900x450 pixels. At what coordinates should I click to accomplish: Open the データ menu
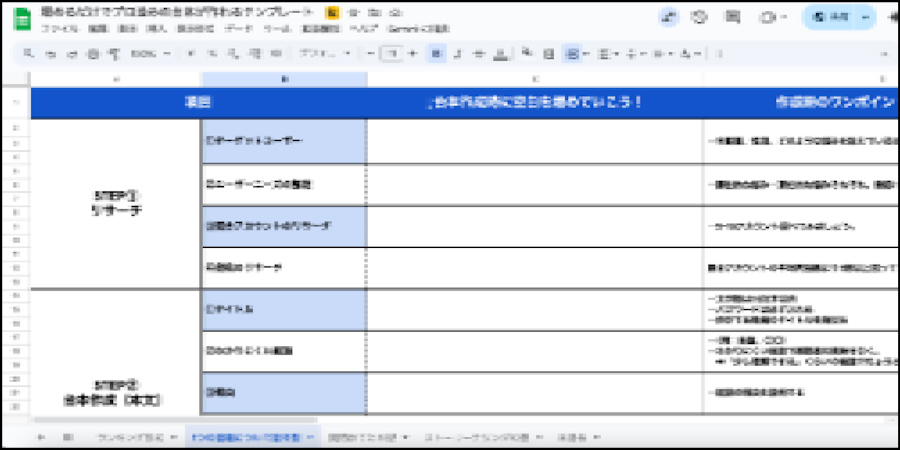(x=238, y=29)
